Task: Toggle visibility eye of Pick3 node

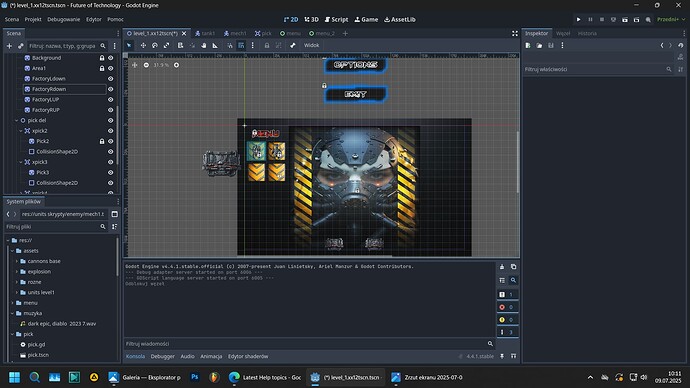Action: 110,172
